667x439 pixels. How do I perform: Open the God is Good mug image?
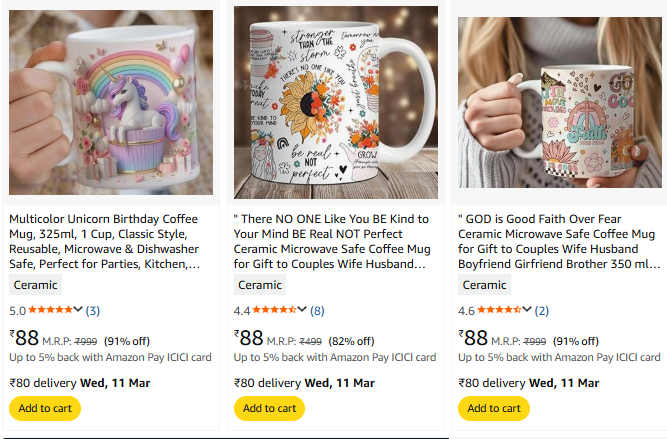point(559,103)
